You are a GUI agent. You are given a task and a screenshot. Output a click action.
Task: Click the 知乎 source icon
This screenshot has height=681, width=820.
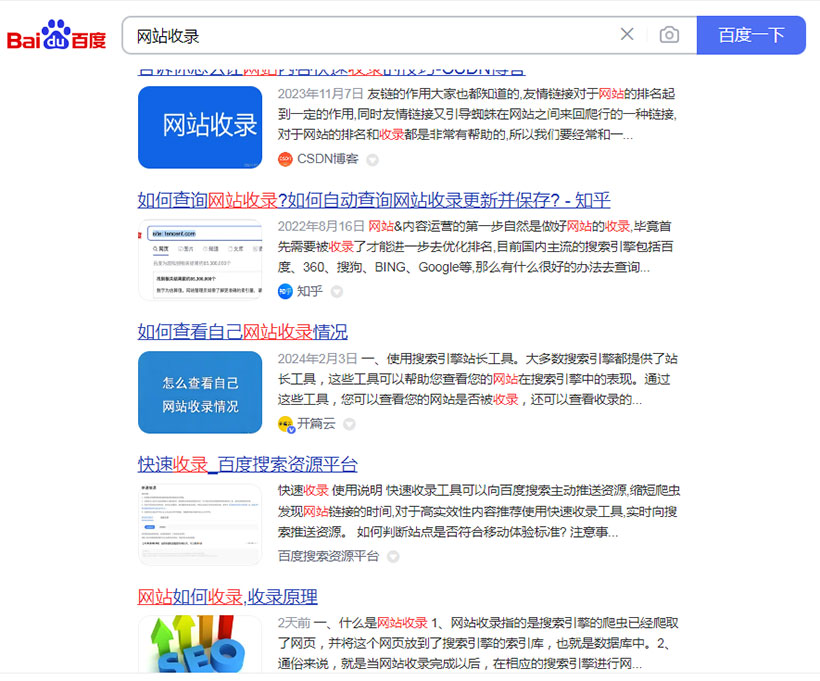pos(285,291)
